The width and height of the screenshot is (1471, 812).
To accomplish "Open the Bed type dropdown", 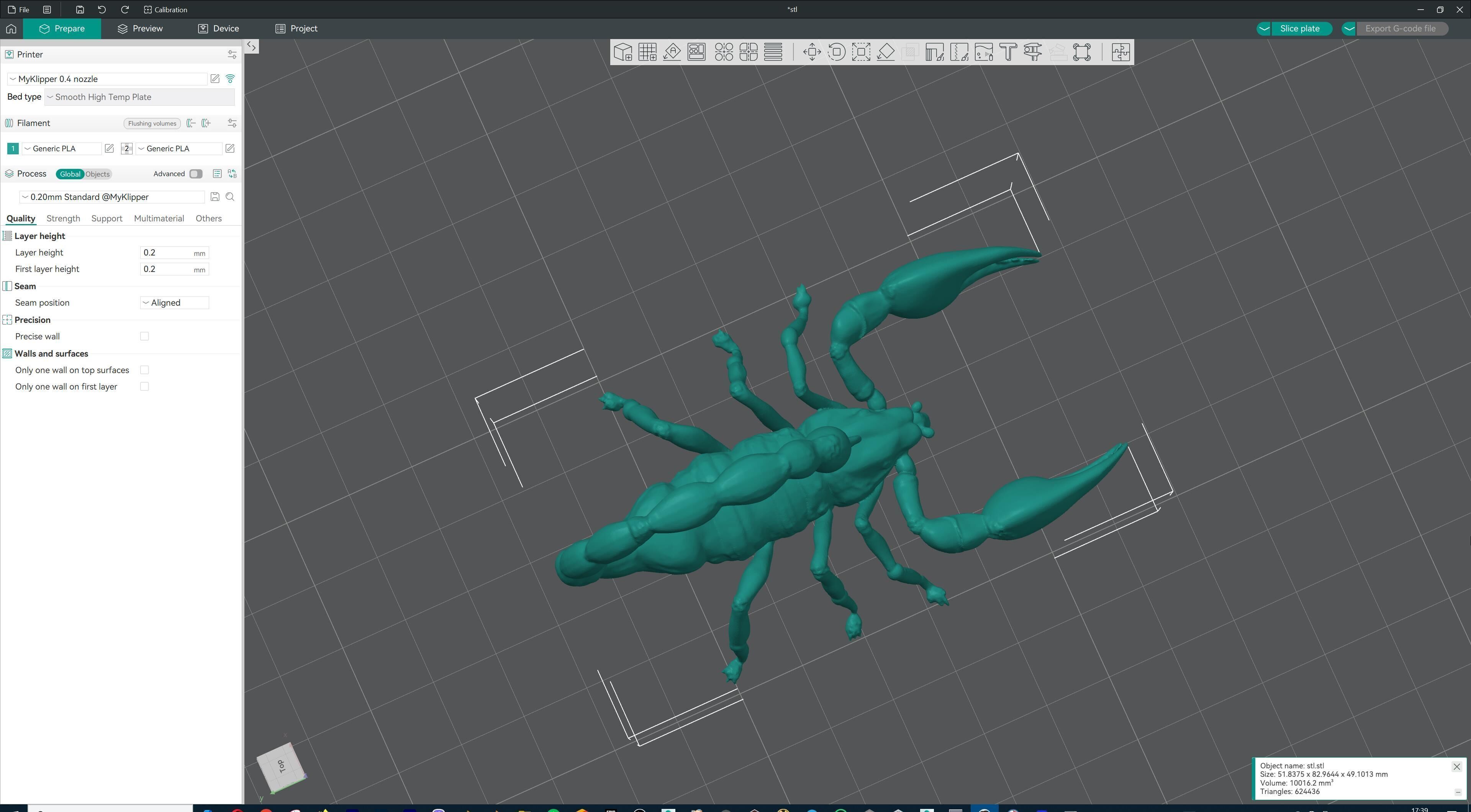I will (x=139, y=97).
